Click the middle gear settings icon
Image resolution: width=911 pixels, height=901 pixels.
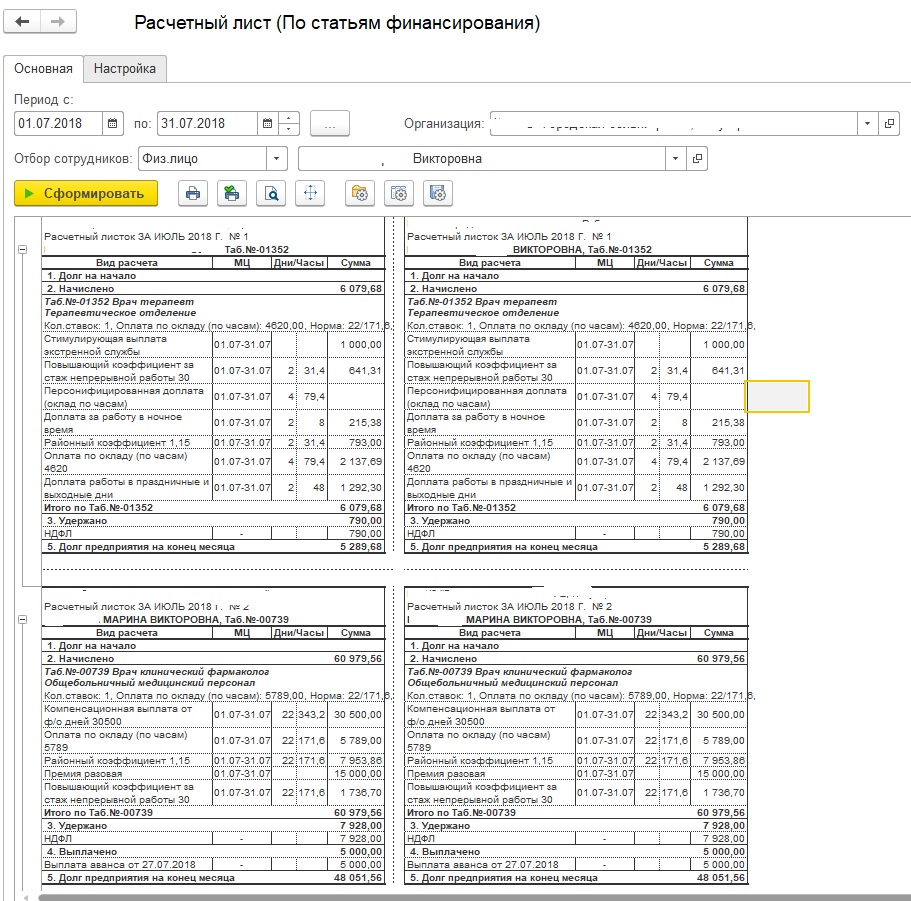click(399, 193)
